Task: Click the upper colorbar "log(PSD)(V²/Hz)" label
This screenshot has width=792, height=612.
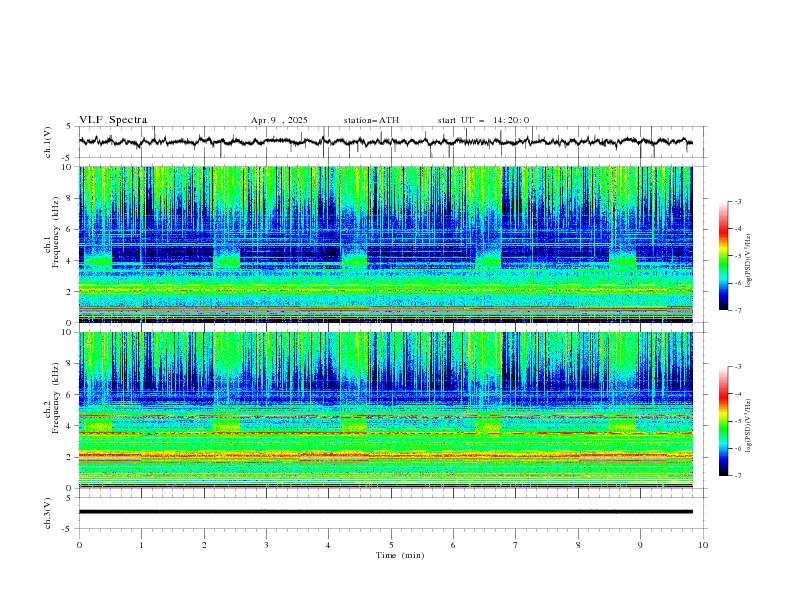Action: (x=749, y=261)
